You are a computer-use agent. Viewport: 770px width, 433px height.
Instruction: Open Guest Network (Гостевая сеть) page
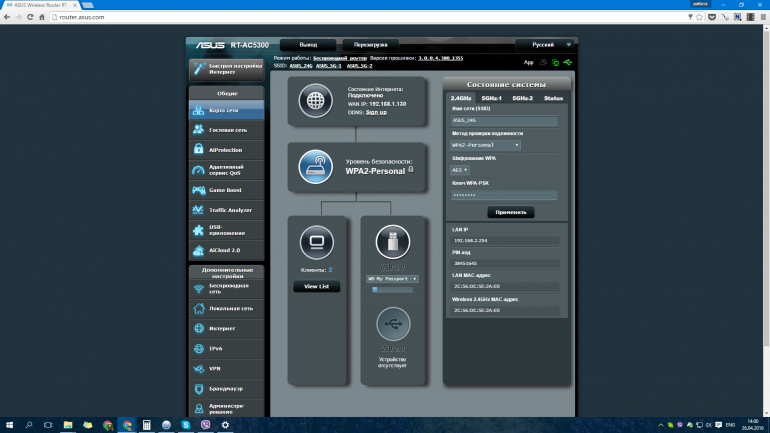pos(226,130)
